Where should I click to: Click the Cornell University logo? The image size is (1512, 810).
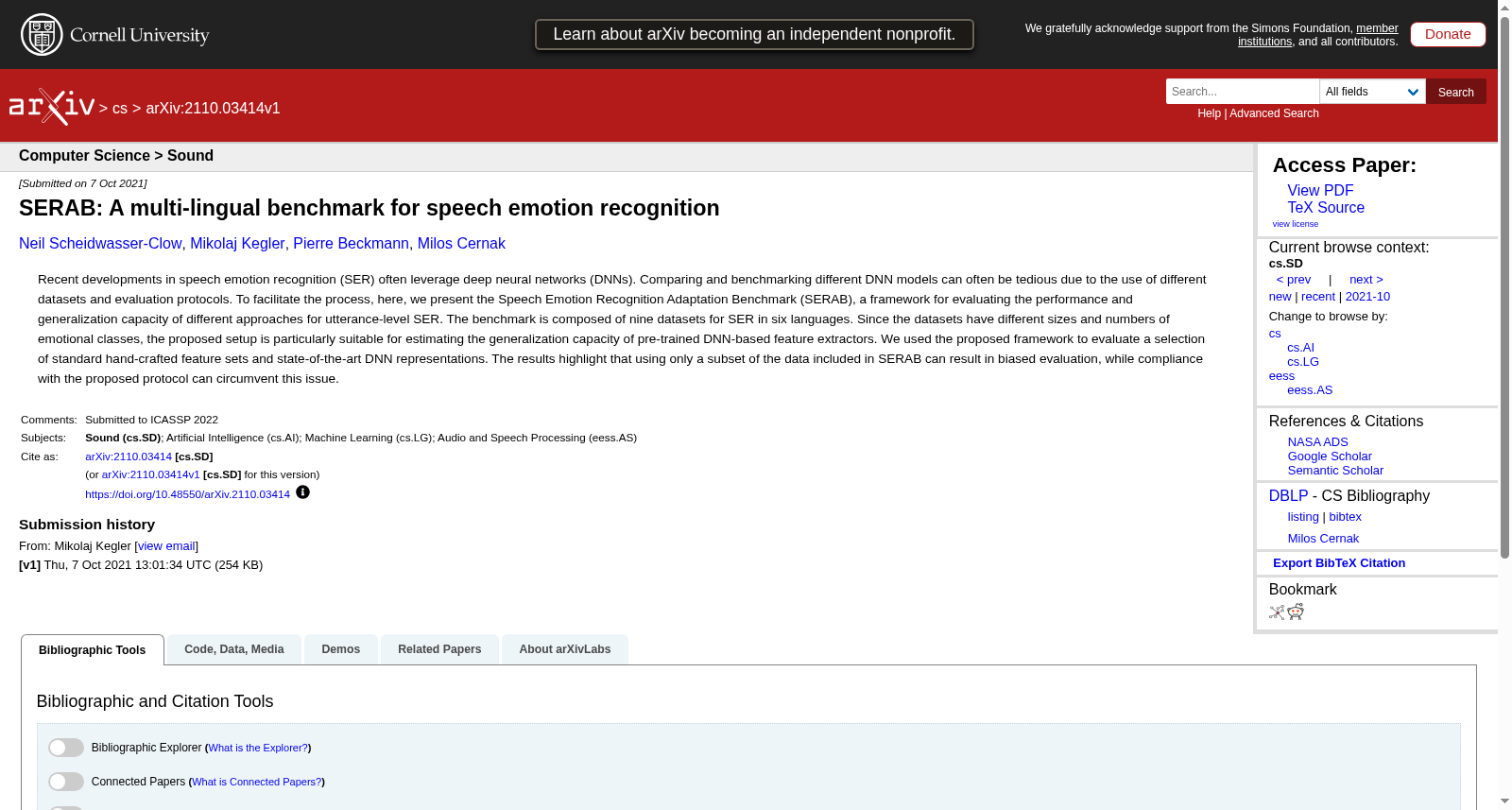pyautogui.click(x=115, y=35)
